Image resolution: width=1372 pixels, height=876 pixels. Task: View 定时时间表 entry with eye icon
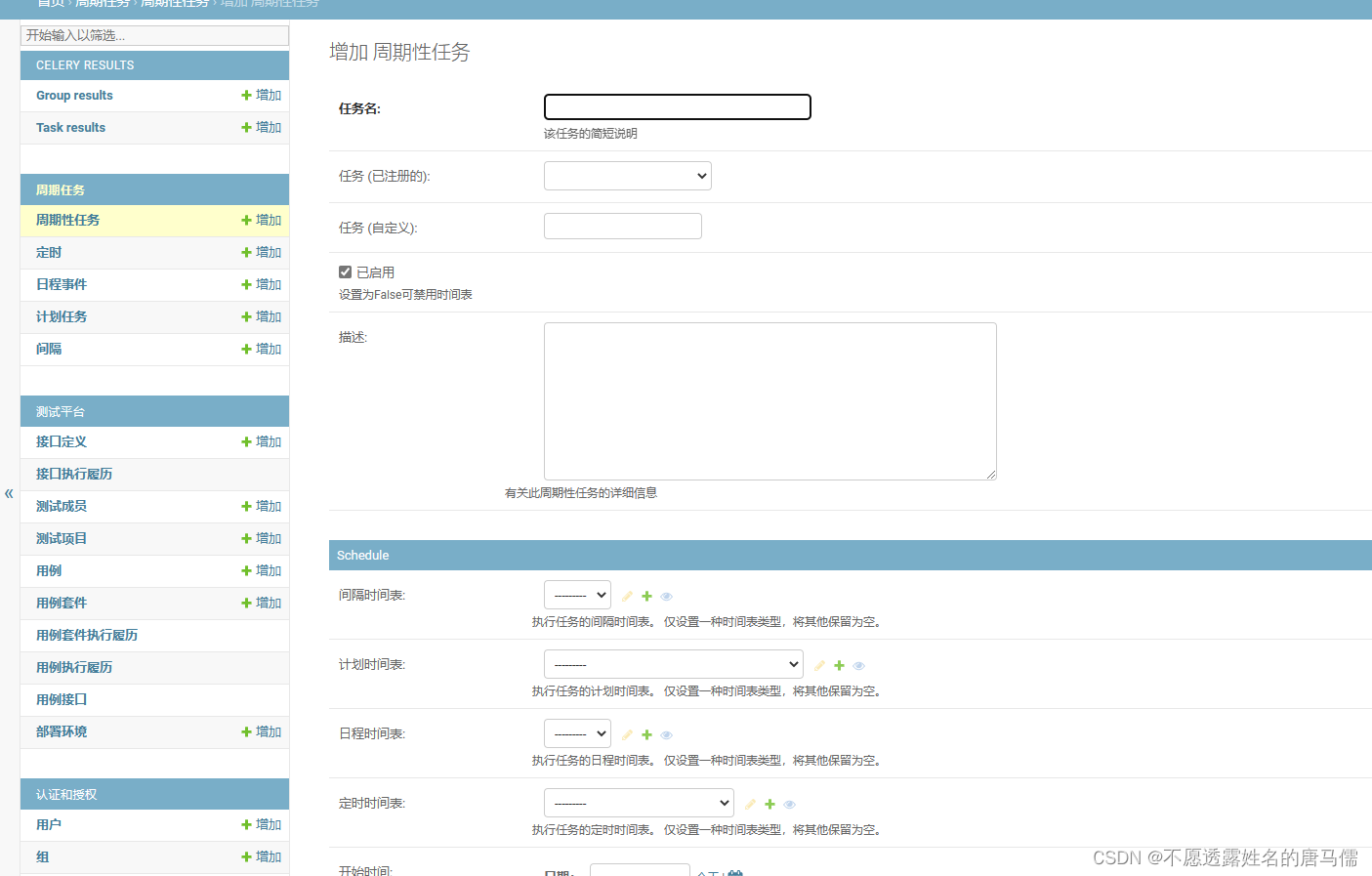(x=789, y=804)
